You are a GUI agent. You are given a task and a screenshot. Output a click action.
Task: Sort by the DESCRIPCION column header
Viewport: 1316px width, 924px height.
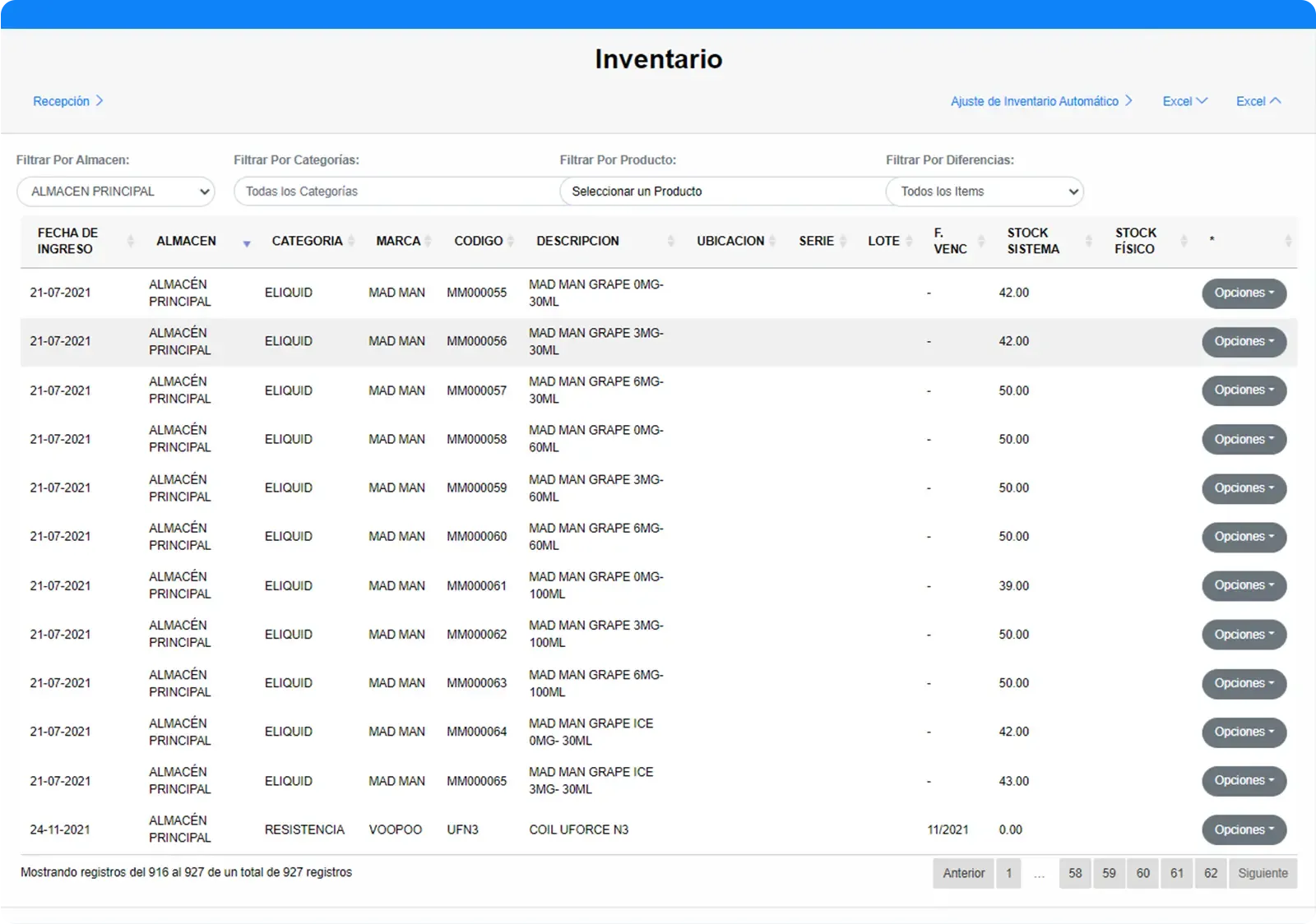point(577,241)
